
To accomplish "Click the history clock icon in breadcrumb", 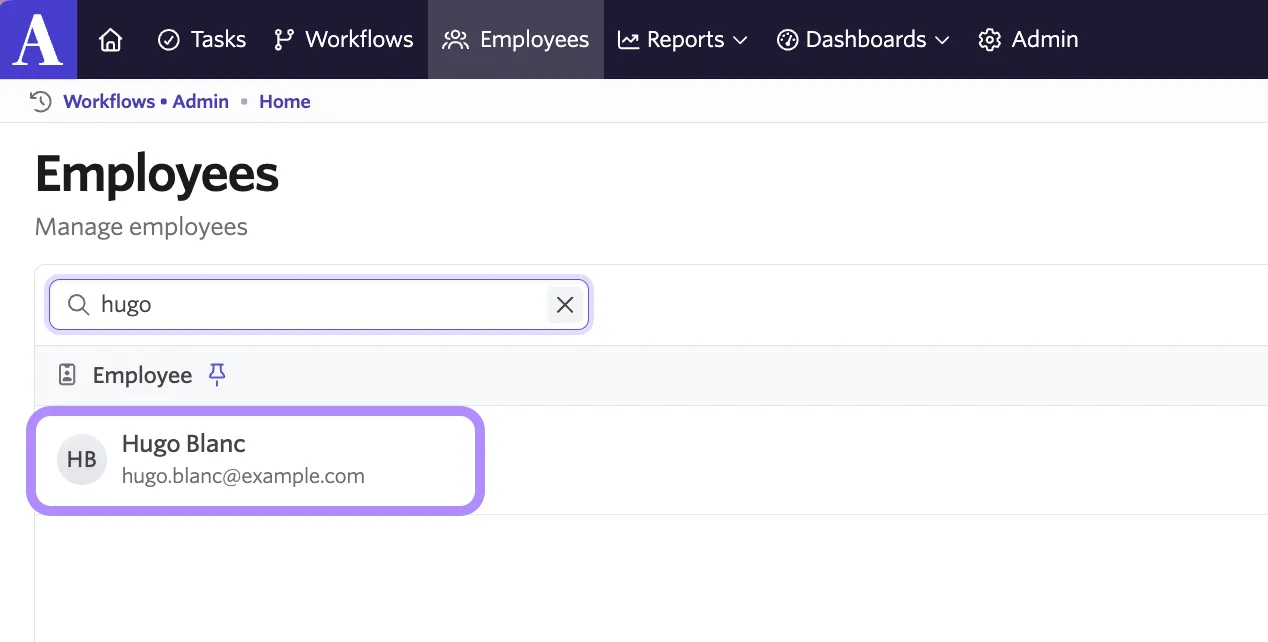I will click(40, 101).
